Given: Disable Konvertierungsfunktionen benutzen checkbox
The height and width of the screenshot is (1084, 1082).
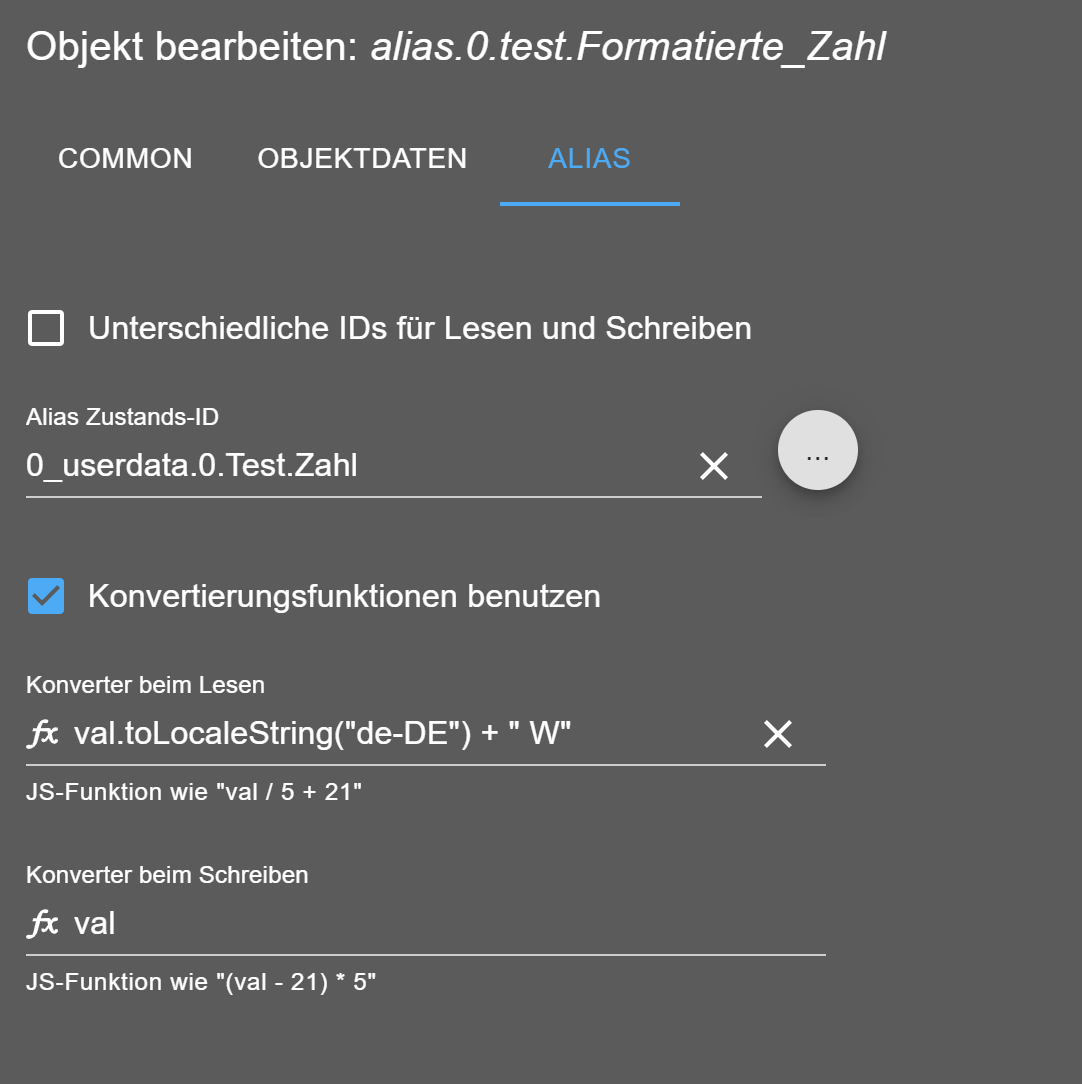Looking at the screenshot, I should click(x=46, y=596).
